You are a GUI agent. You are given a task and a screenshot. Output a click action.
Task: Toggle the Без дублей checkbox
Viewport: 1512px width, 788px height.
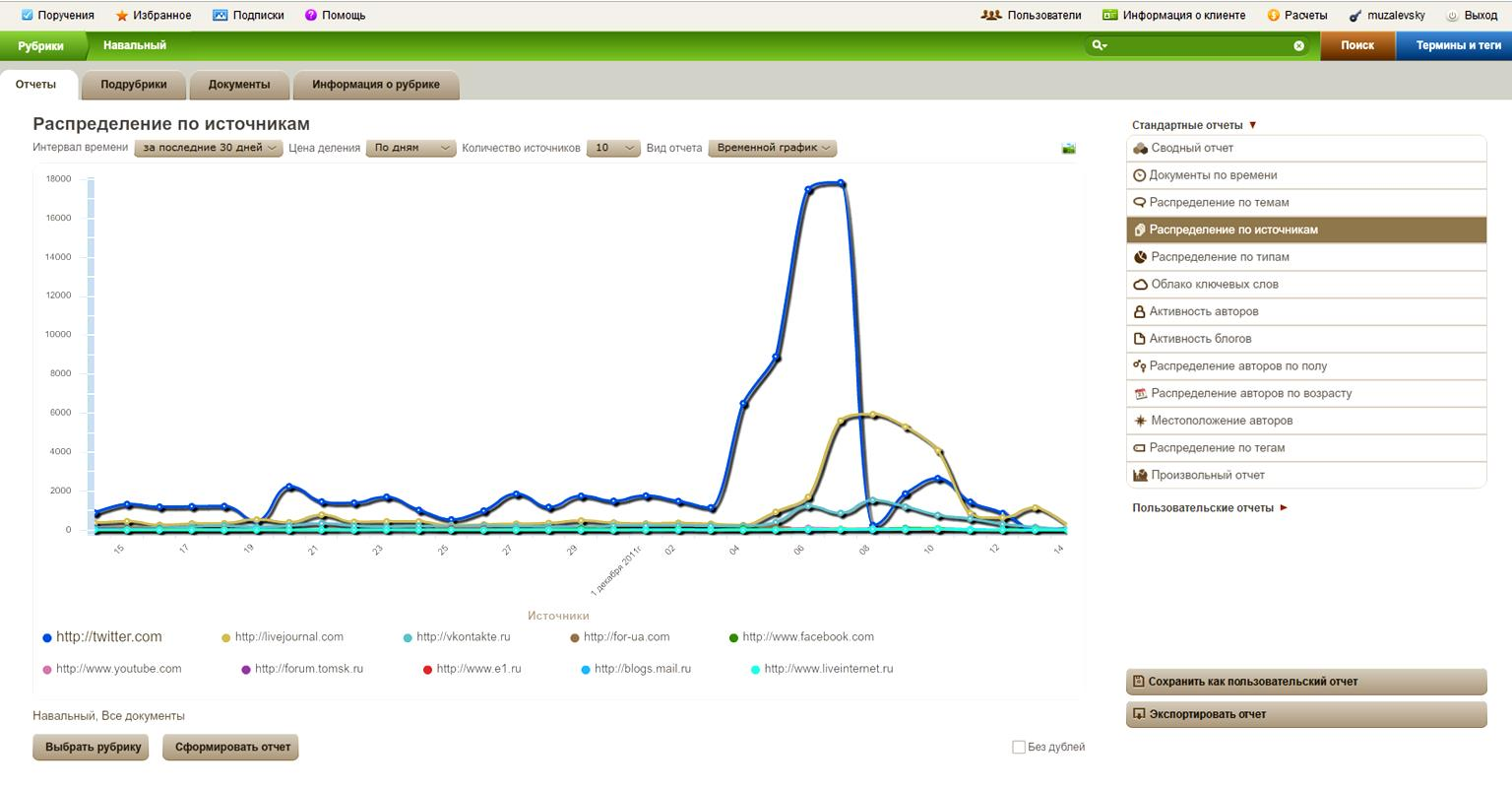[x=1019, y=747]
